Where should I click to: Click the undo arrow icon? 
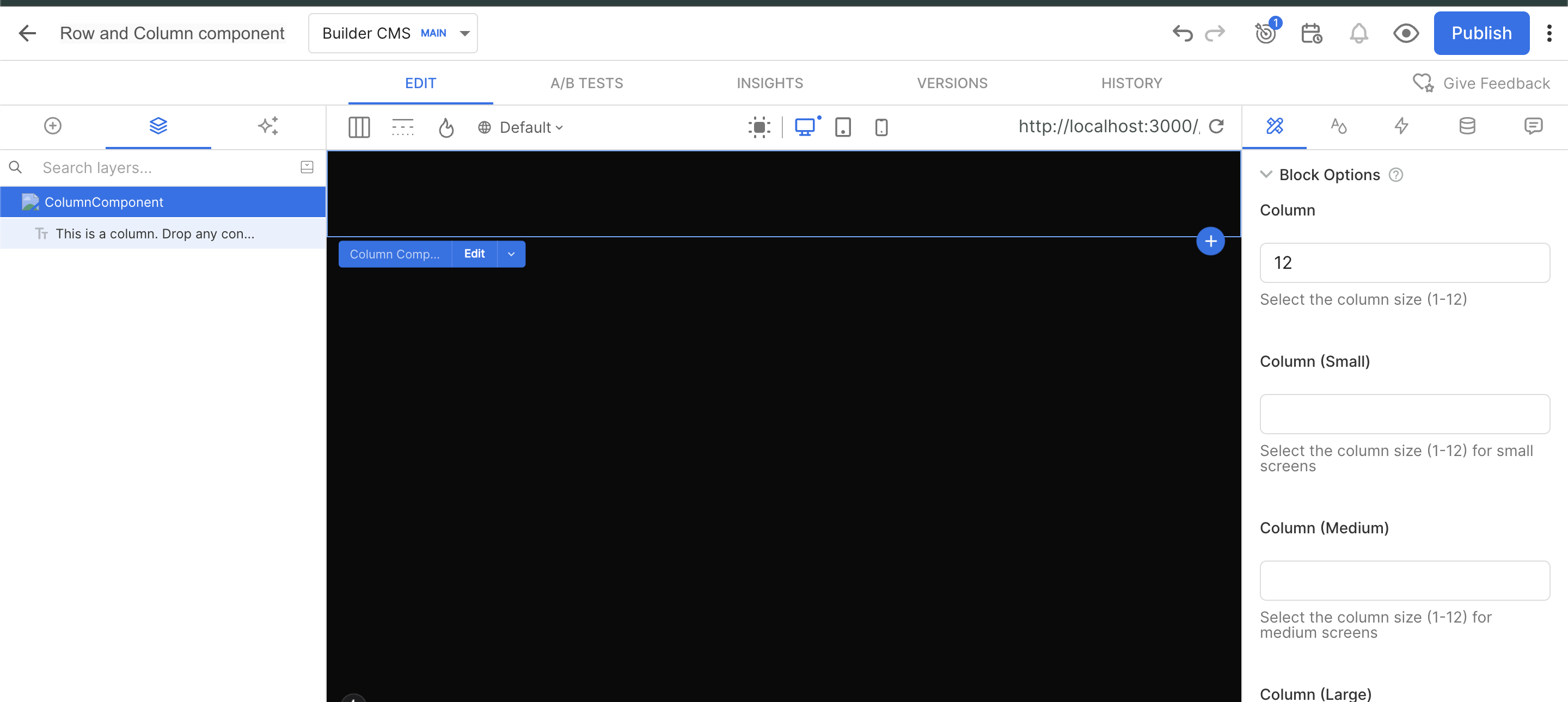tap(1181, 33)
